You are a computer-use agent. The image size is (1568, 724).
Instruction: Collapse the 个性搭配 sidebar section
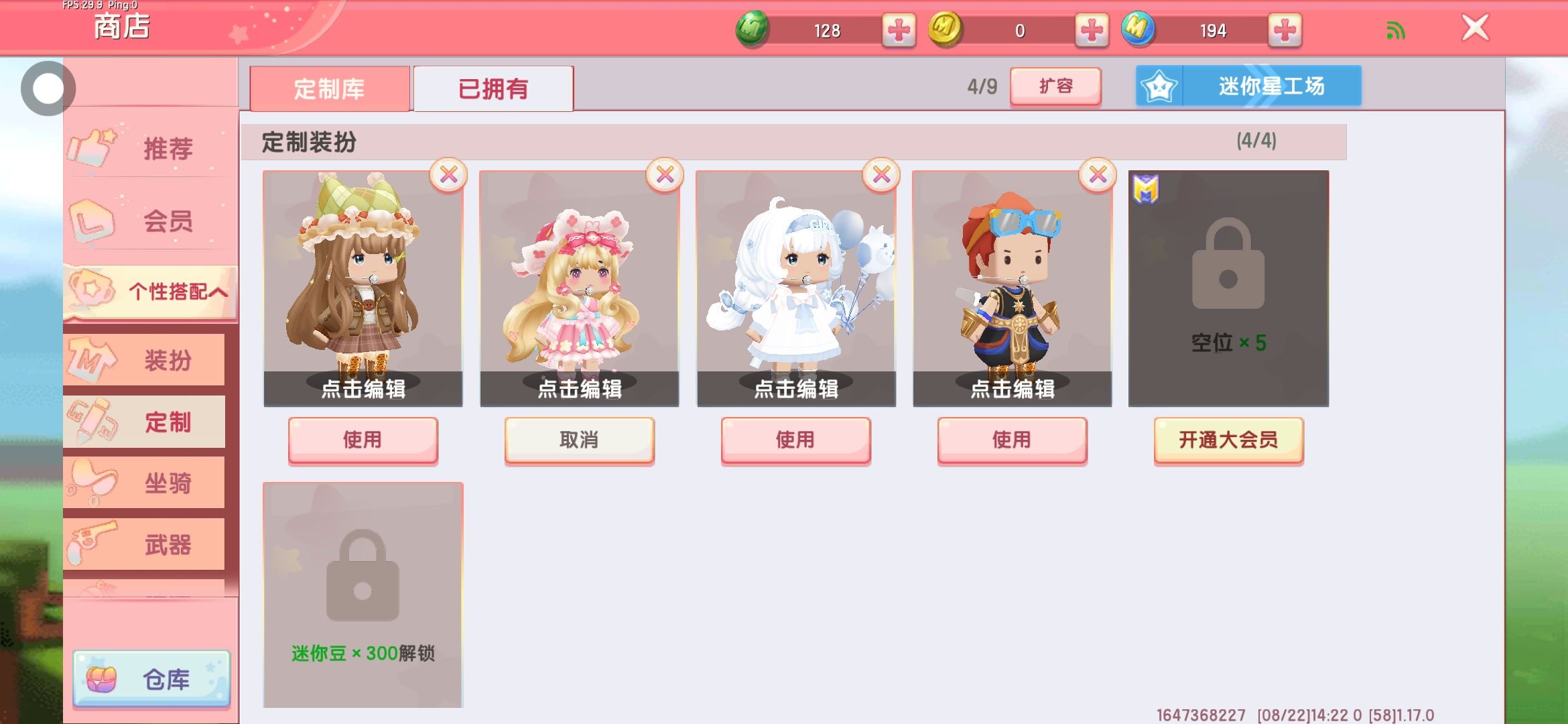[x=151, y=291]
